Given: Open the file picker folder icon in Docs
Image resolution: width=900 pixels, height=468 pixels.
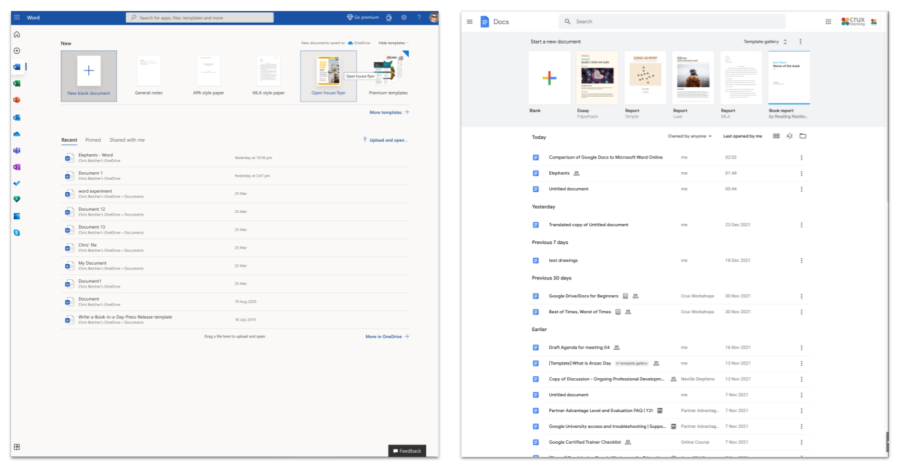Looking at the screenshot, I should pos(803,136).
